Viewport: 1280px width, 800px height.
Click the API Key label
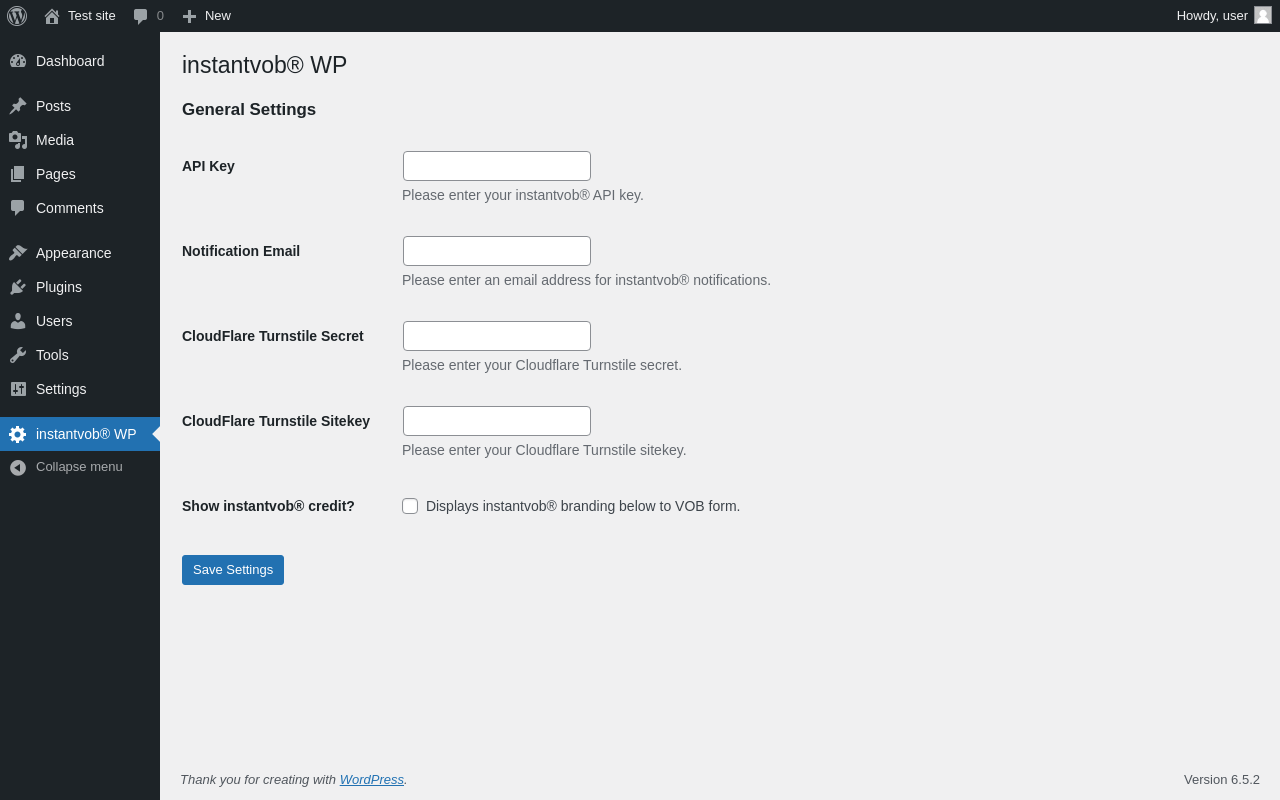208,166
